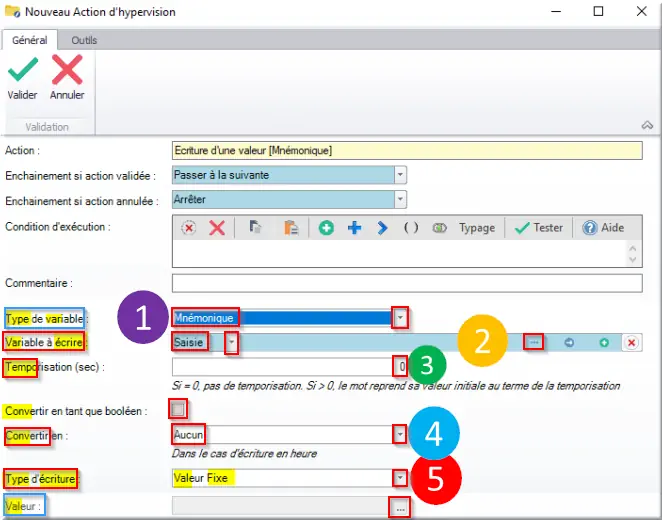Click the circled red x clear-condition icon
The height and width of the screenshot is (520, 662).
click(189, 228)
